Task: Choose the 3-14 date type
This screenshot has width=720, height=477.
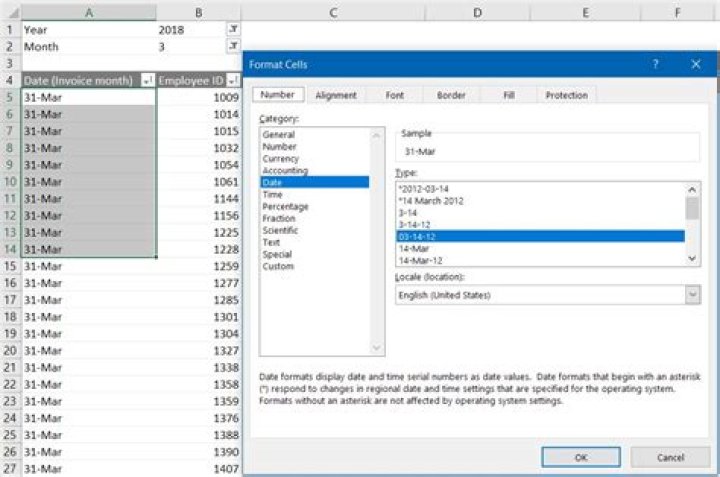Action: pos(540,213)
